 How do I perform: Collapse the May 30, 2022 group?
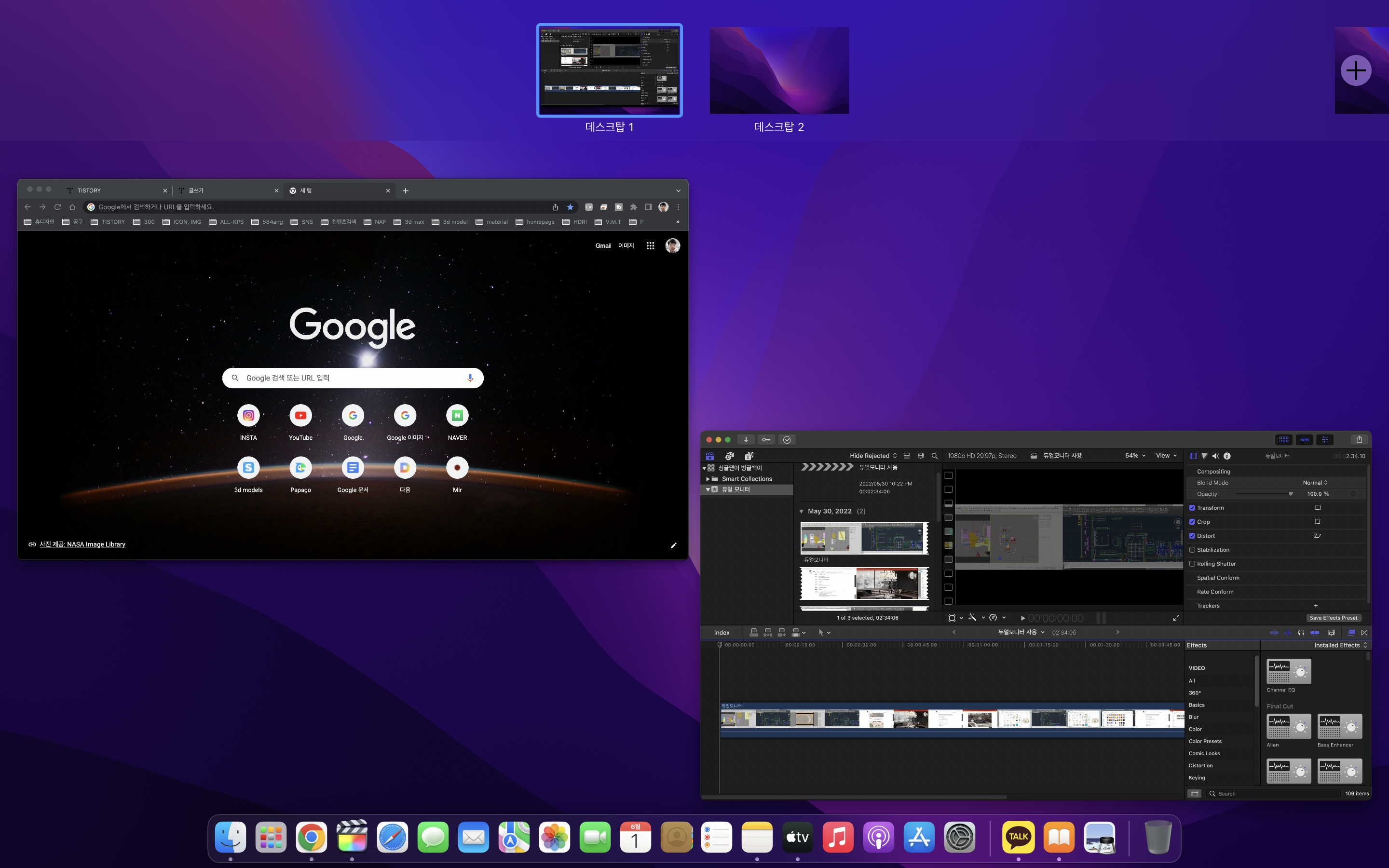(801, 512)
